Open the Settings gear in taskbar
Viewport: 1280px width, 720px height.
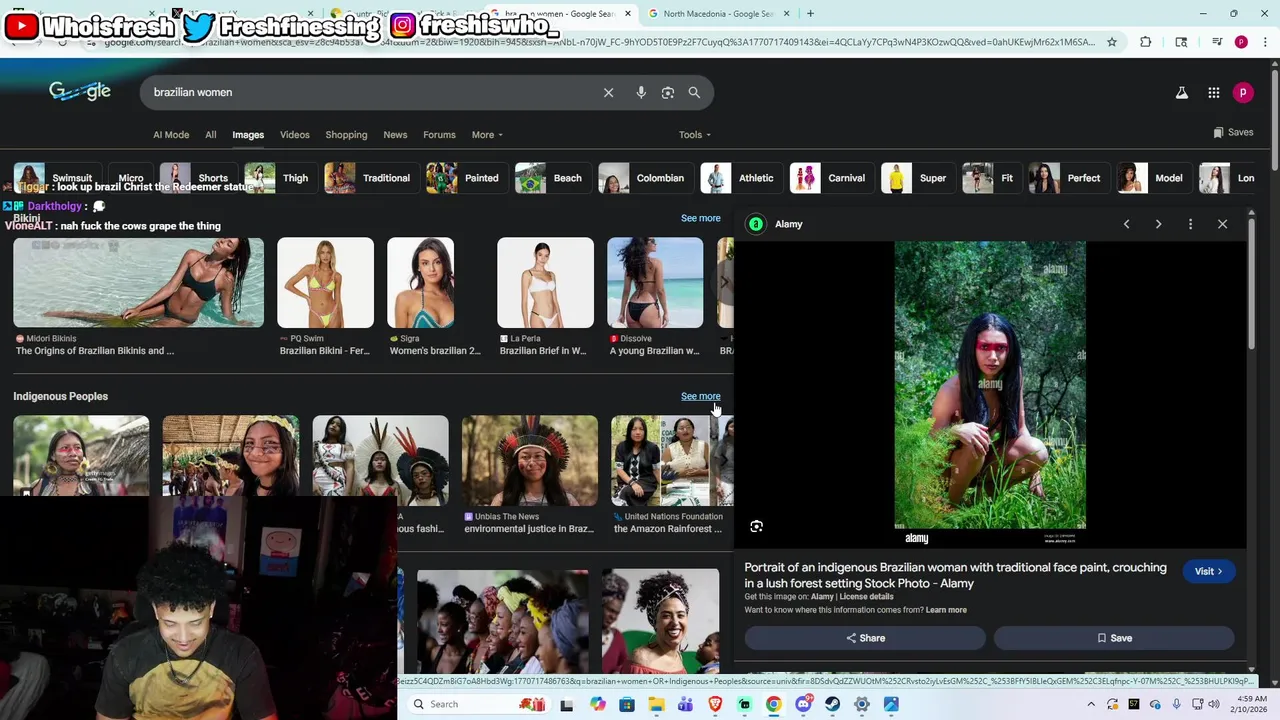(x=861, y=704)
